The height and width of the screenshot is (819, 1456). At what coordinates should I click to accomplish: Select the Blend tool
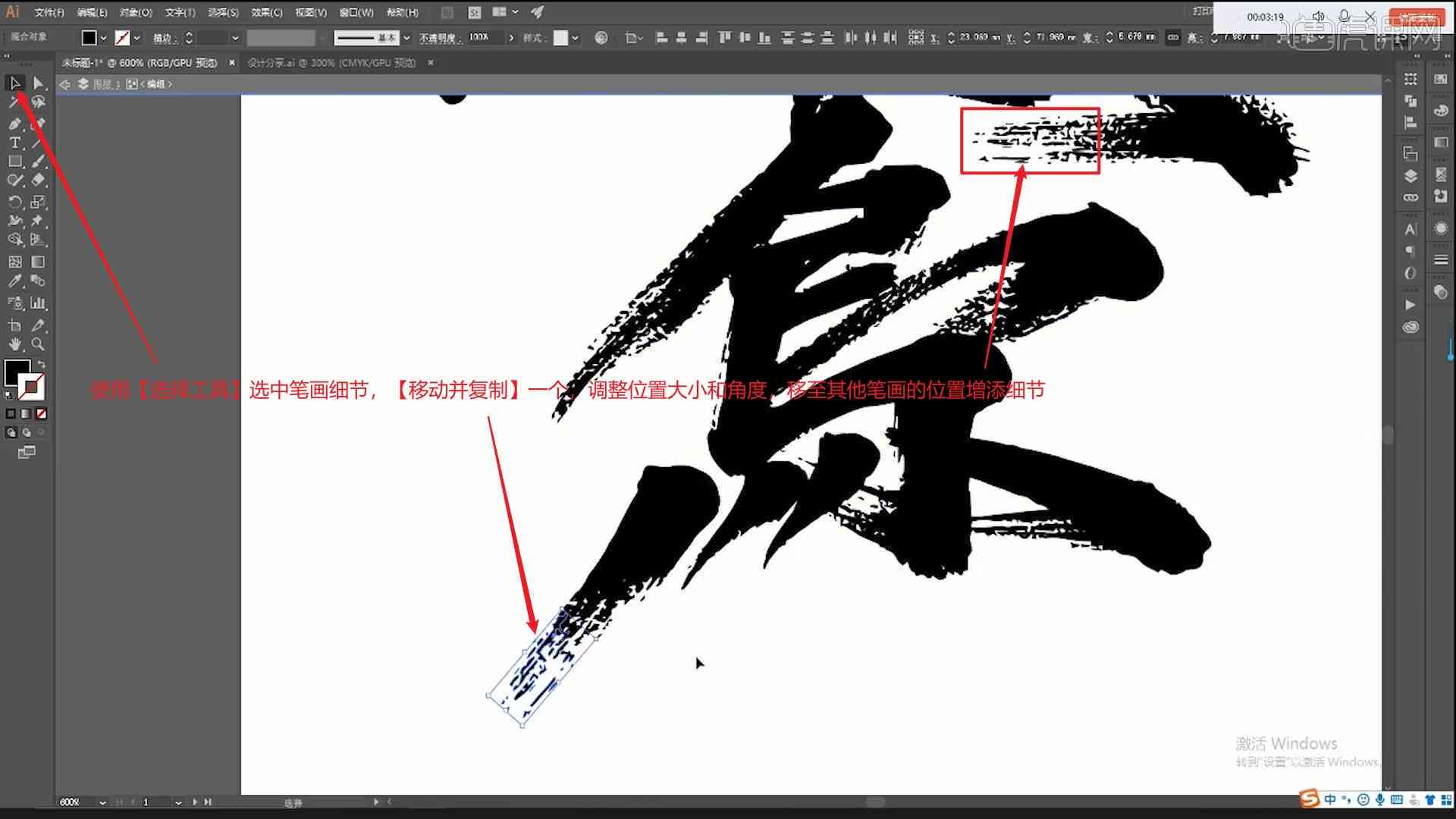(38, 281)
